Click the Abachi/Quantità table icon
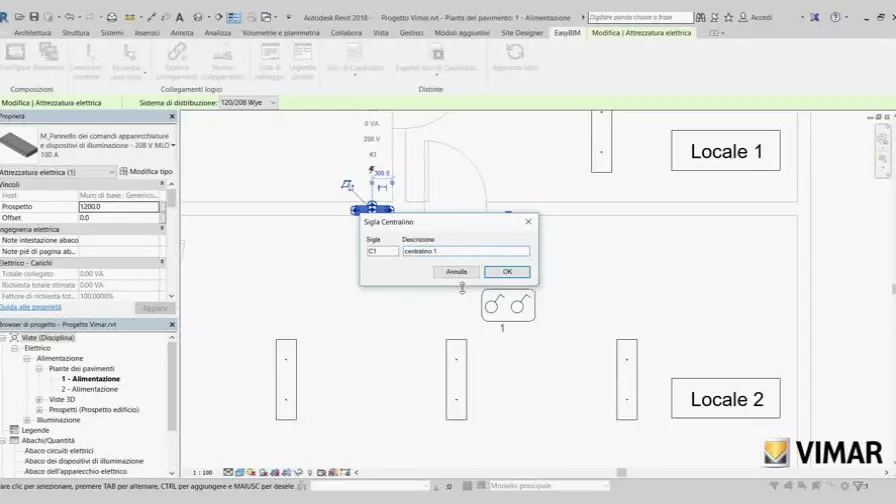 click(x=14, y=440)
